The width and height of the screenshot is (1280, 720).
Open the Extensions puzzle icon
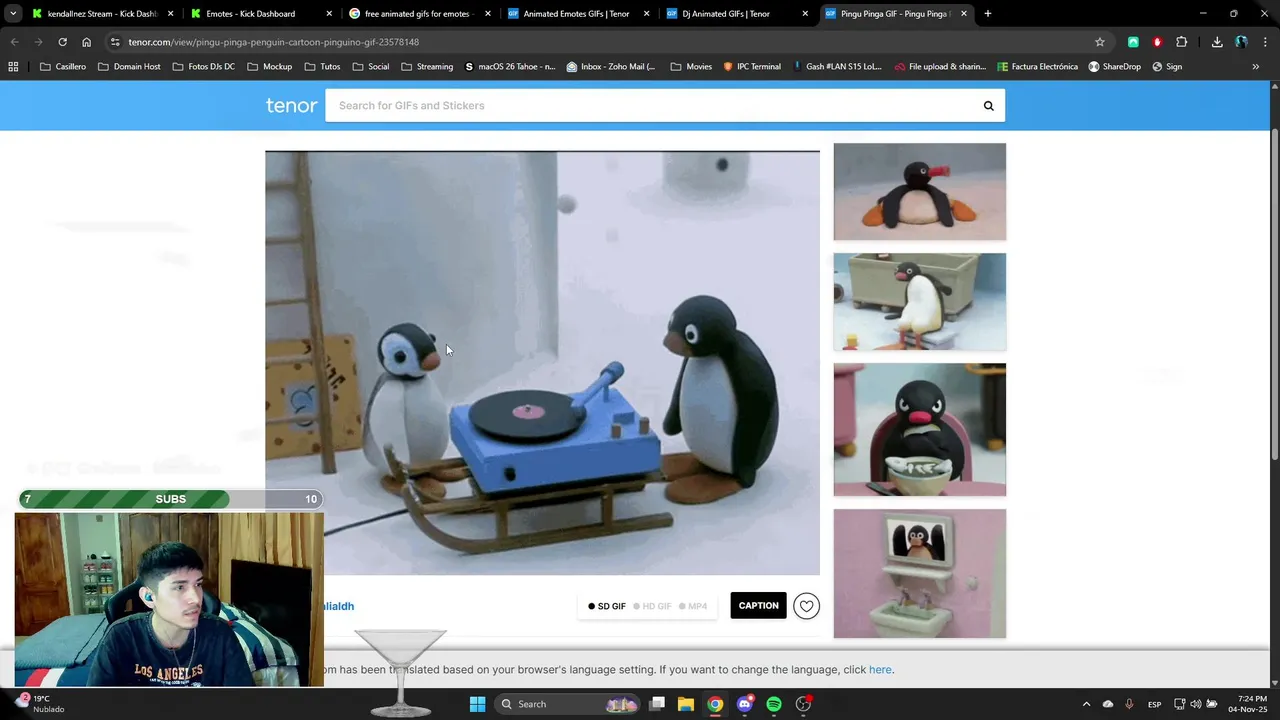(1182, 42)
